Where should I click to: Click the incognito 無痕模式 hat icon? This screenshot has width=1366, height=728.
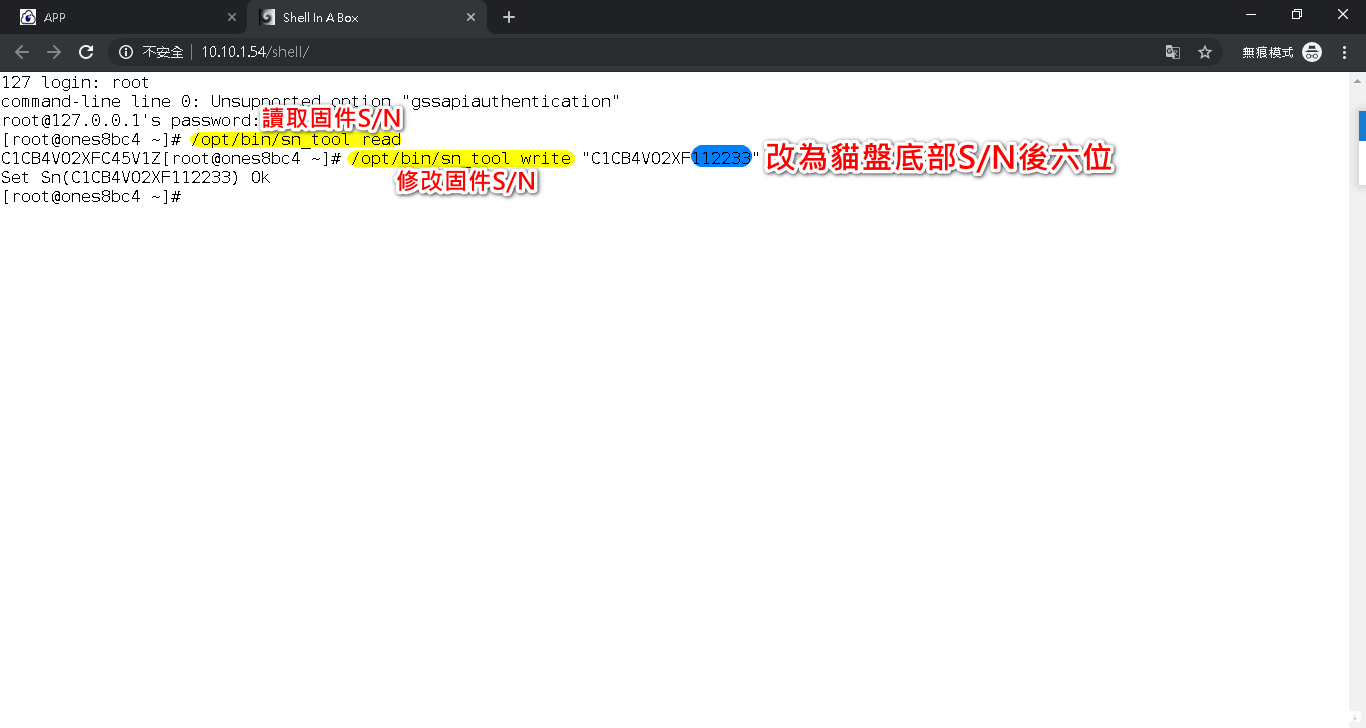(x=1312, y=52)
